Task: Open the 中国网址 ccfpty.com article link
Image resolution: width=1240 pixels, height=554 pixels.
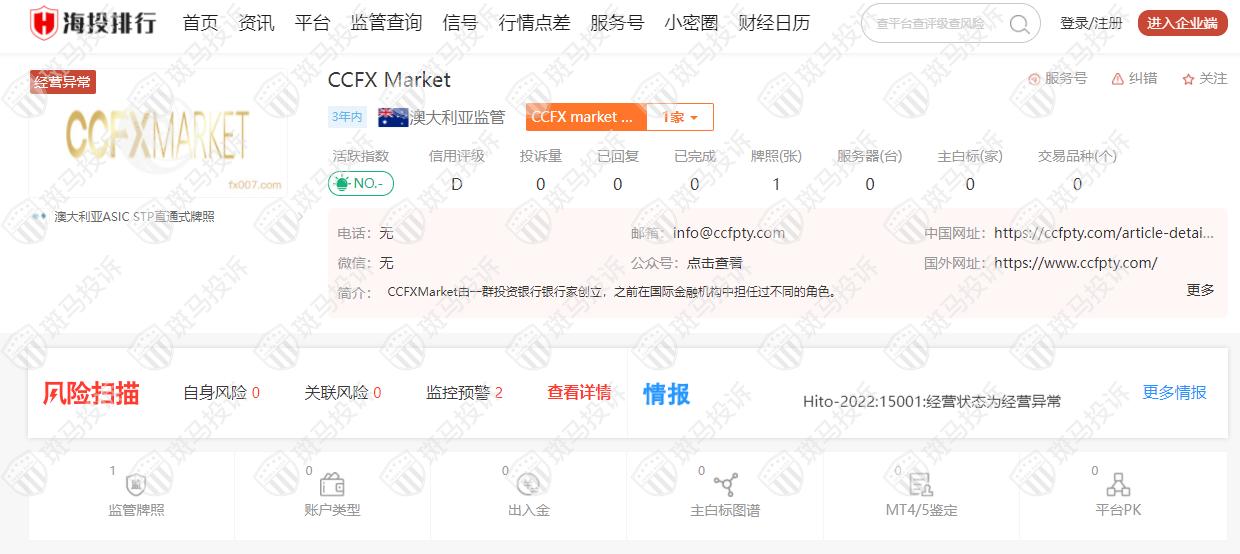Action: [1104, 233]
